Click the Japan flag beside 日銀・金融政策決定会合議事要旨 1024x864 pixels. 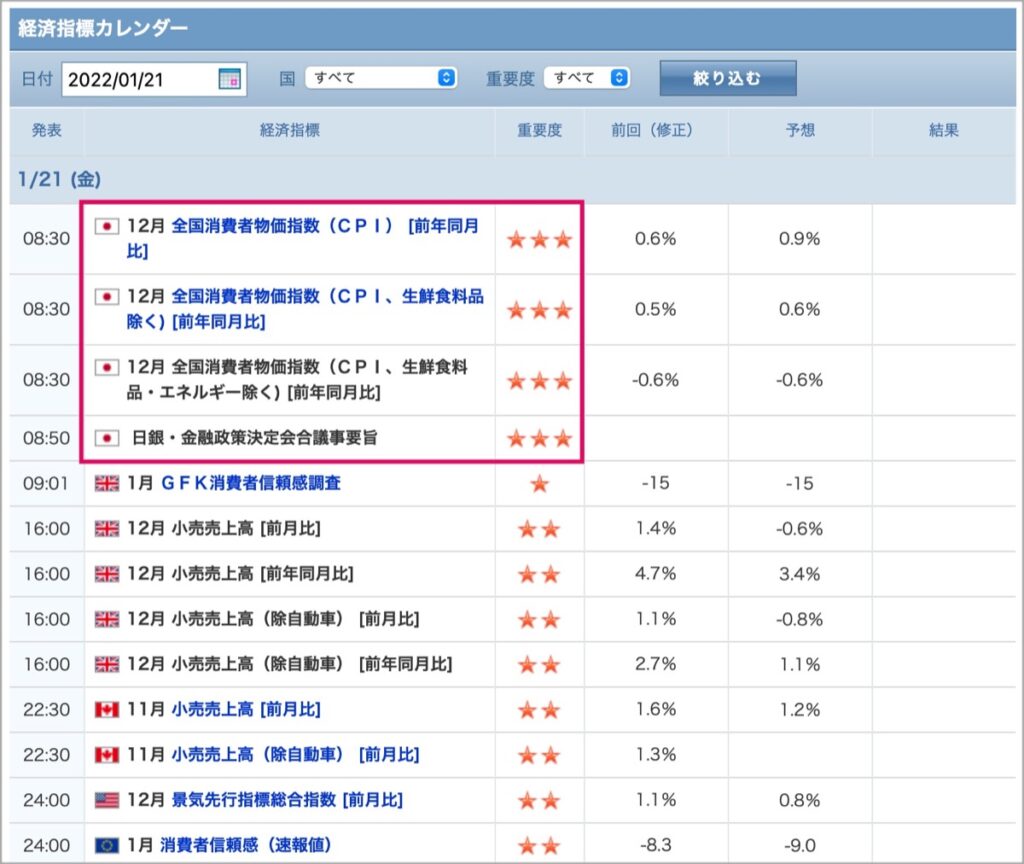pyautogui.click(x=106, y=438)
